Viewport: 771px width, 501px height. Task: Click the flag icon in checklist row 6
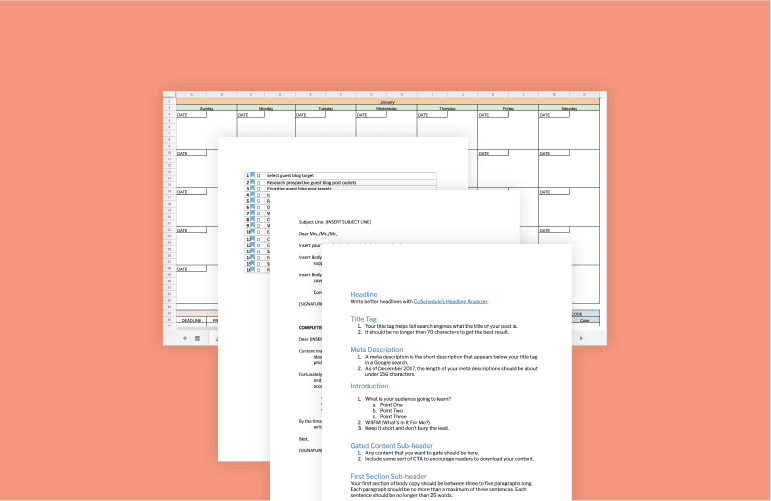(252, 207)
